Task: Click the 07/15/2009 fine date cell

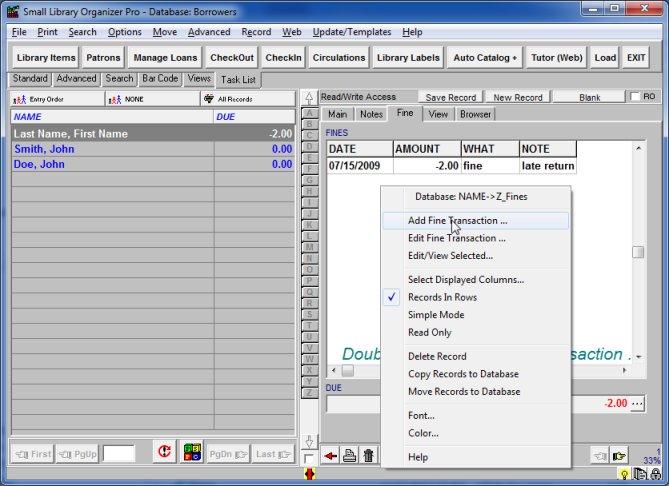Action: 360,166
